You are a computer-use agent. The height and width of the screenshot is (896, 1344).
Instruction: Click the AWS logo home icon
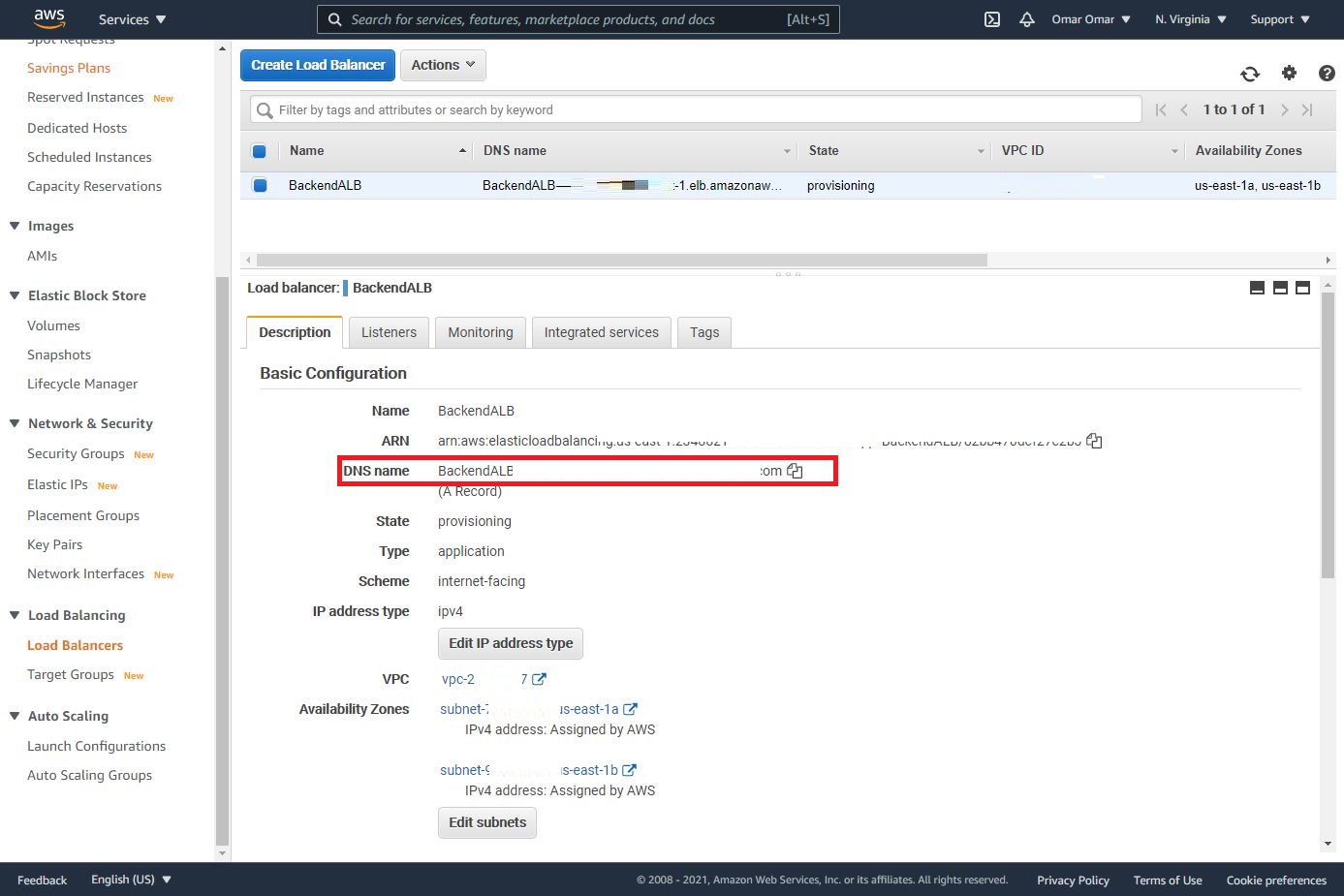(49, 18)
